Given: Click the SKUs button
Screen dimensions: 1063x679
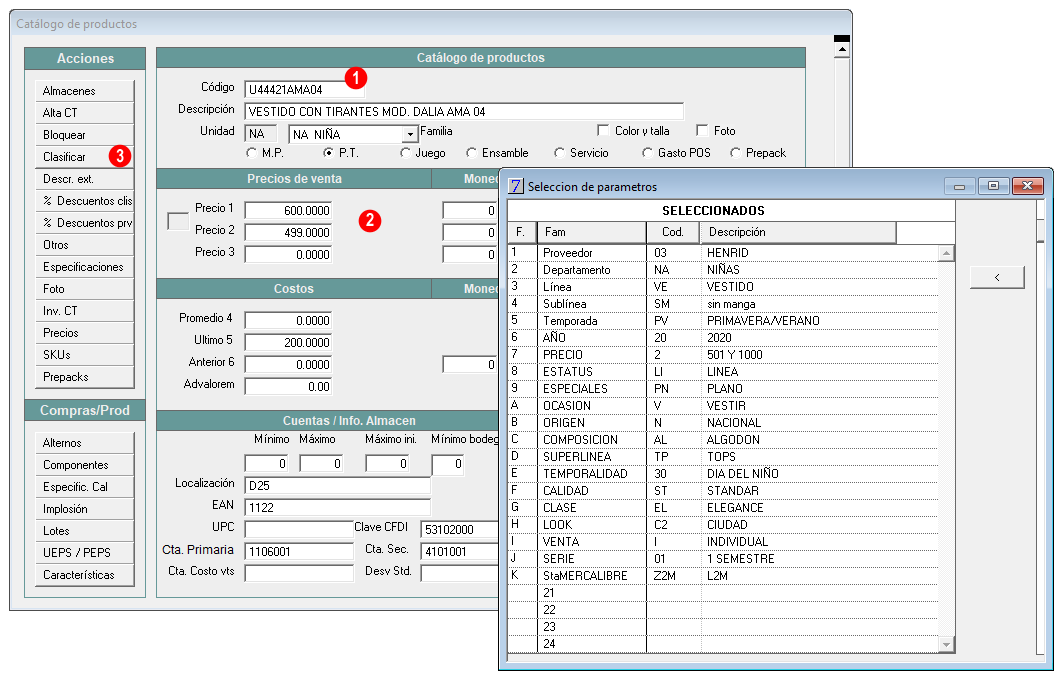Looking at the screenshot, I should (85, 355).
